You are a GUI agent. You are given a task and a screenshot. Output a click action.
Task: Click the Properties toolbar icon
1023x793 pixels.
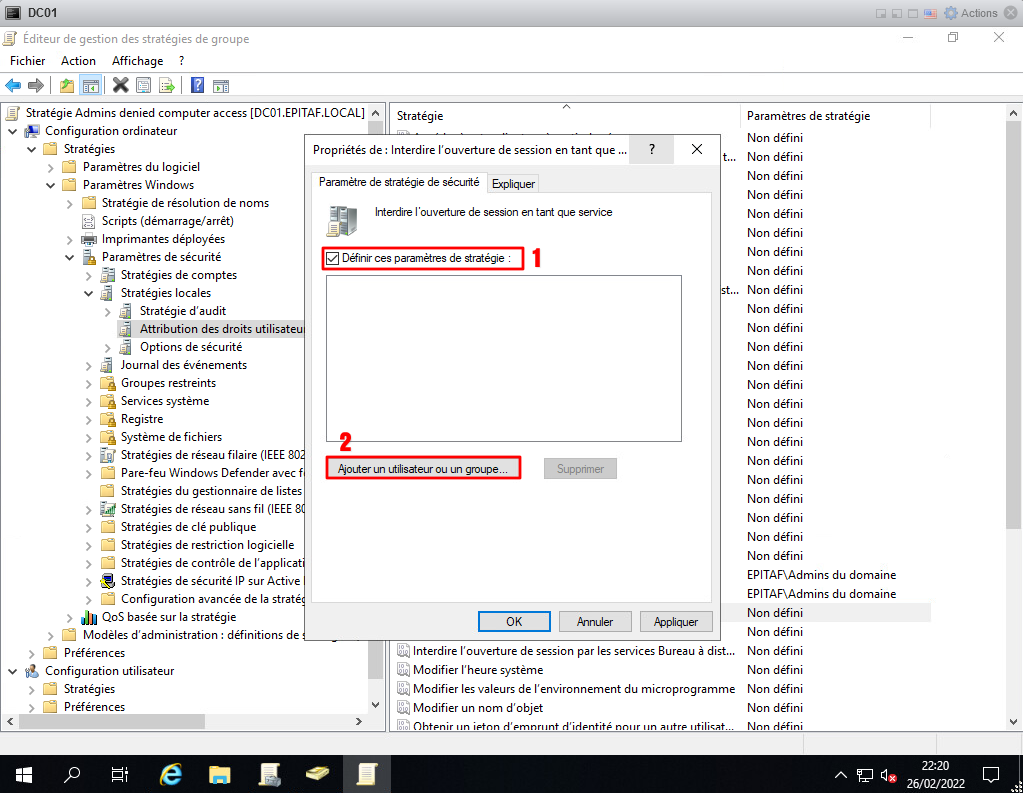coord(144,86)
